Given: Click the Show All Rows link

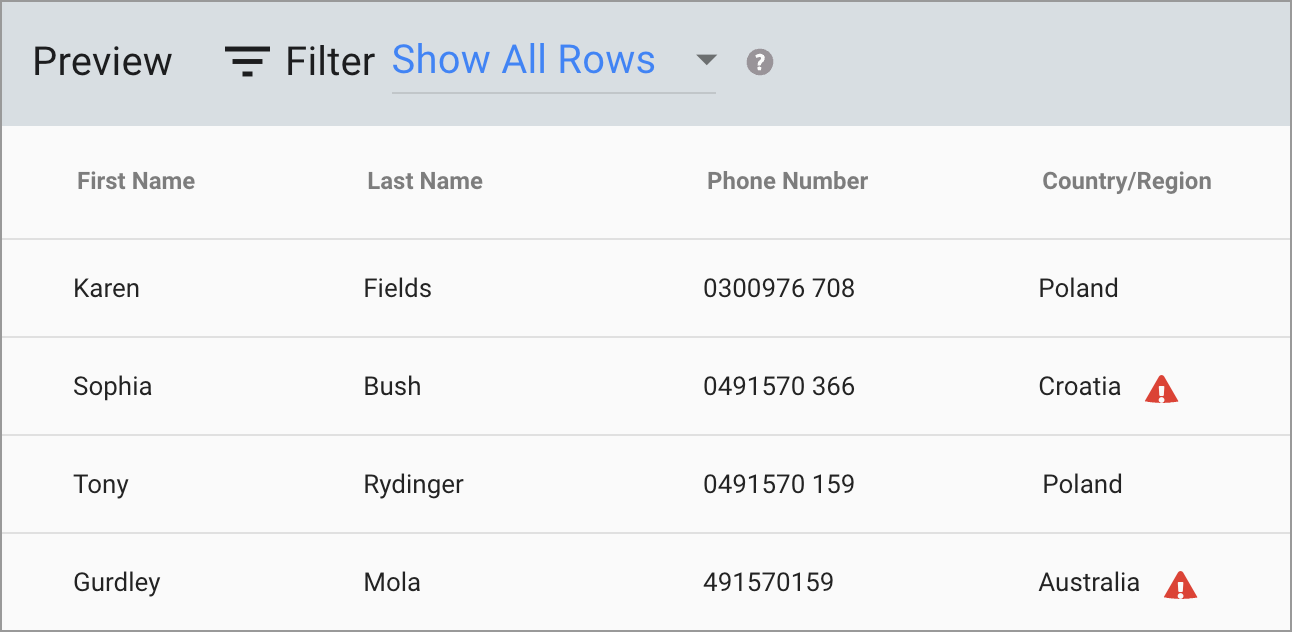Looking at the screenshot, I should 523,60.
